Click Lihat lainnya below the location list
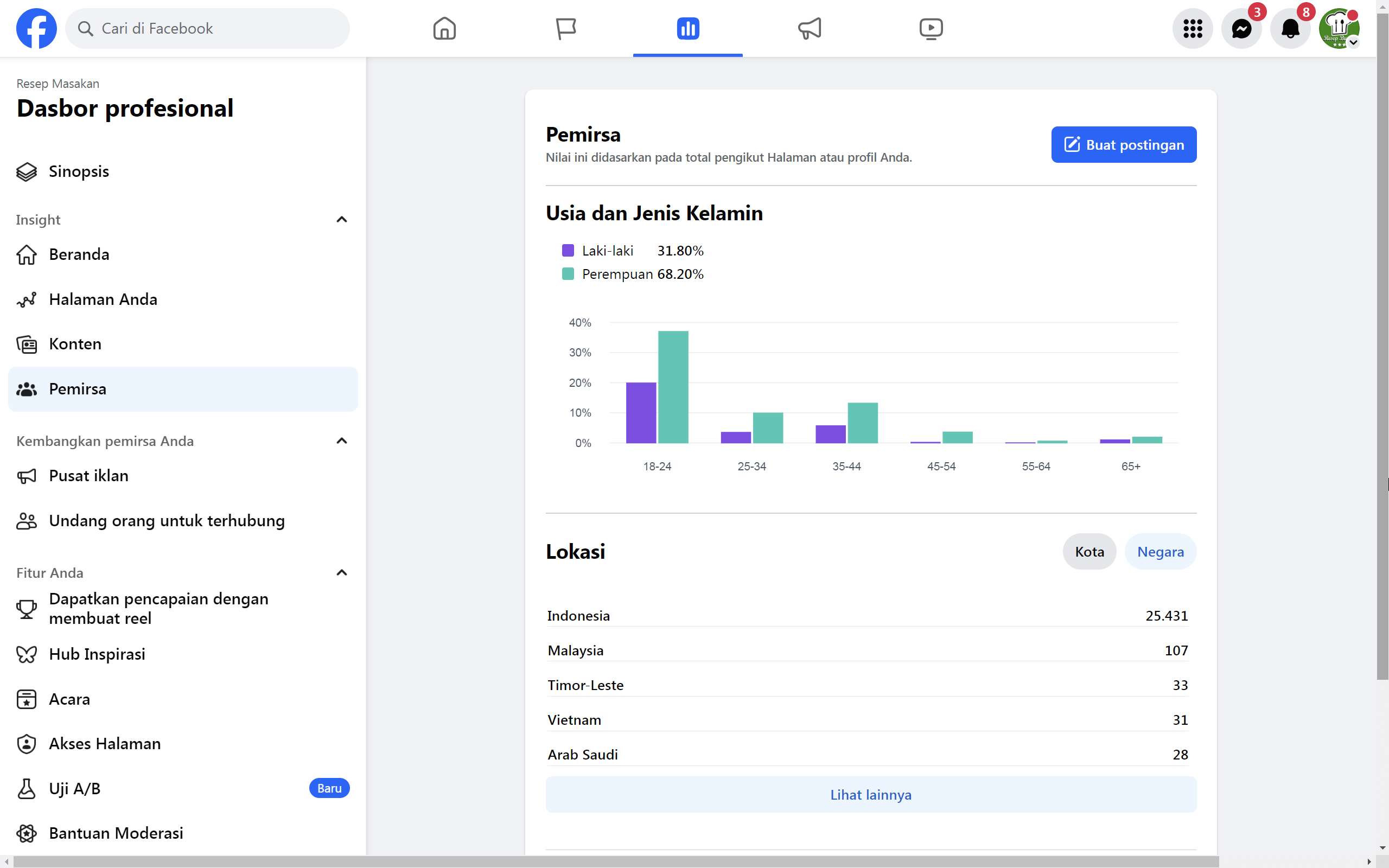 click(870, 795)
